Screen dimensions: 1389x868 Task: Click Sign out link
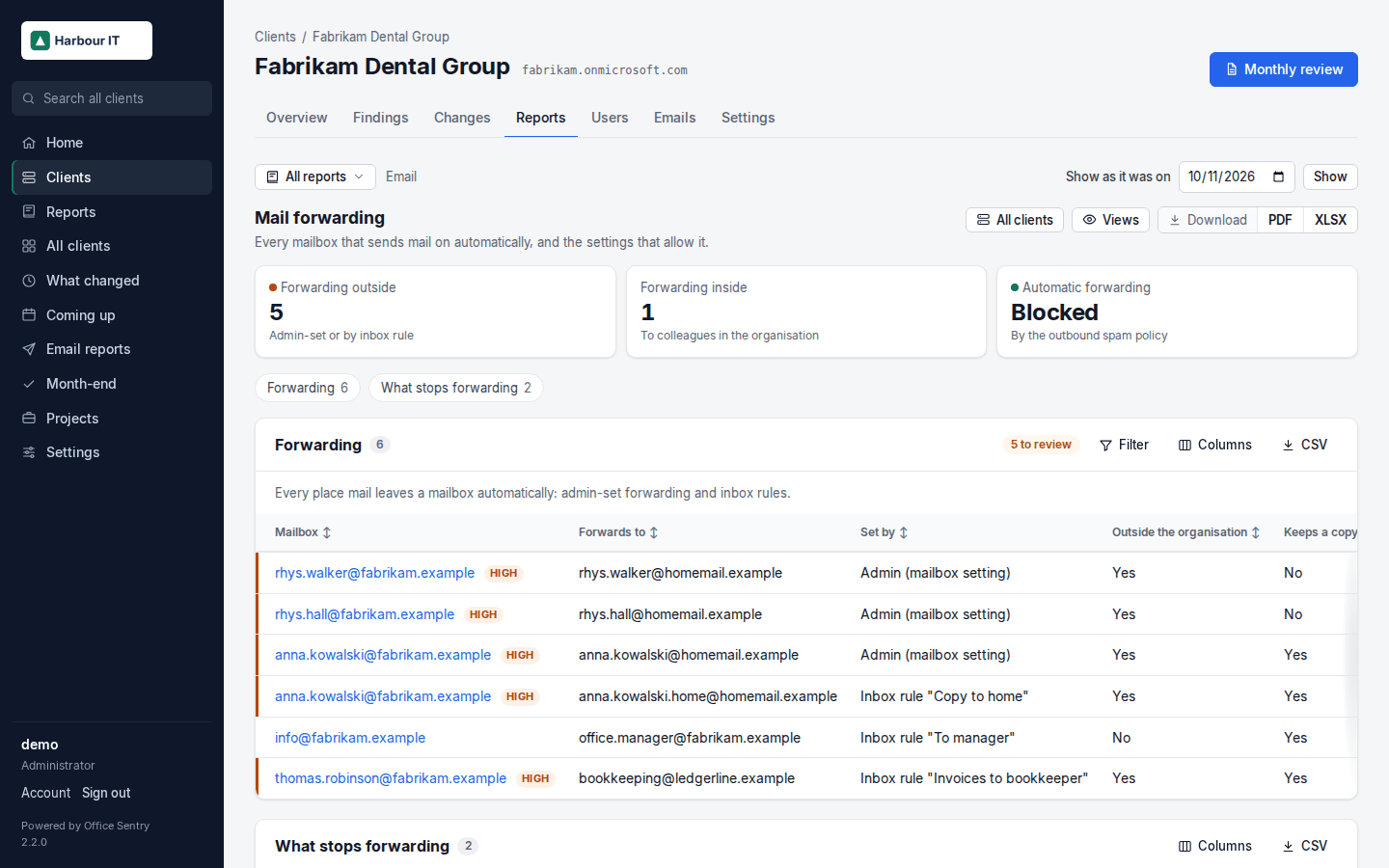(x=106, y=793)
